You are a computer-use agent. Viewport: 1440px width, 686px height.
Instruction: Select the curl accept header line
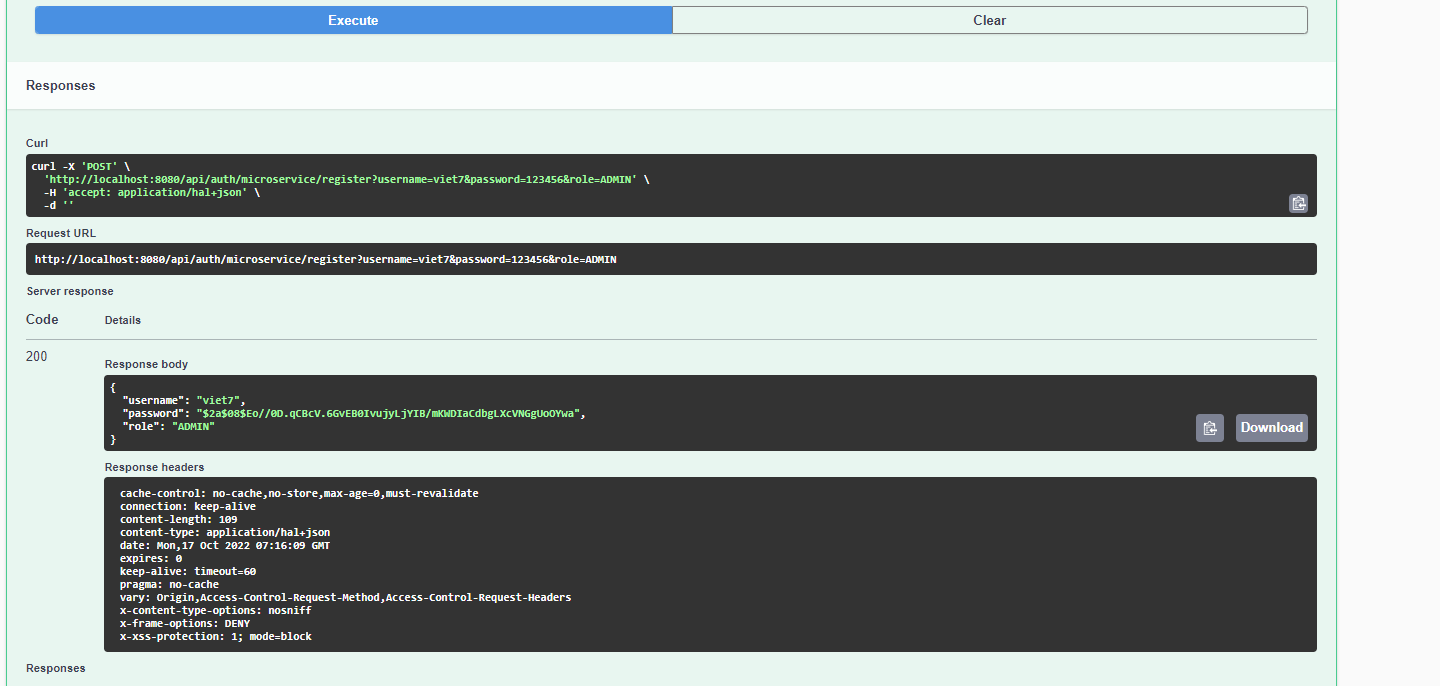[x=150, y=192]
